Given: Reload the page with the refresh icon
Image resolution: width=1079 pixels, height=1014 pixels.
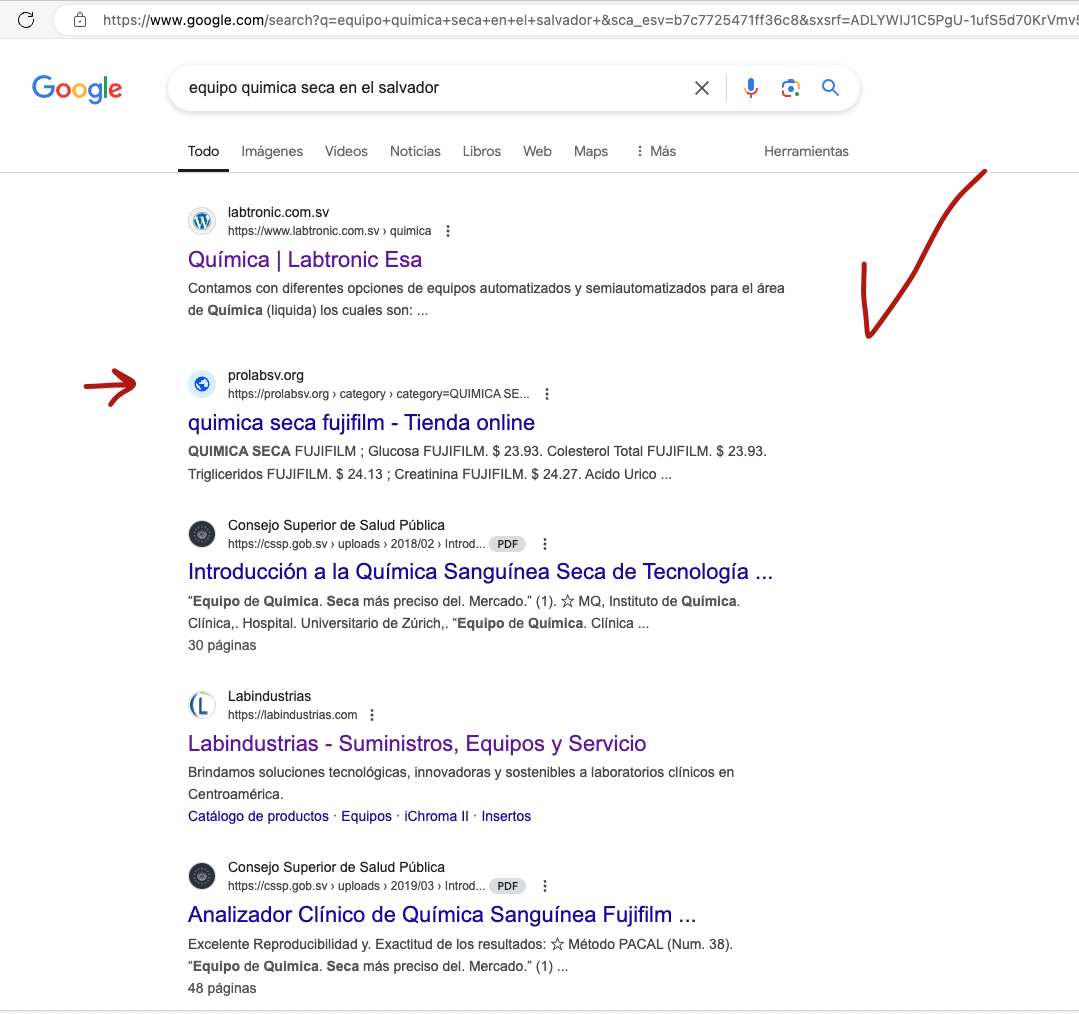Looking at the screenshot, I should 26,20.
